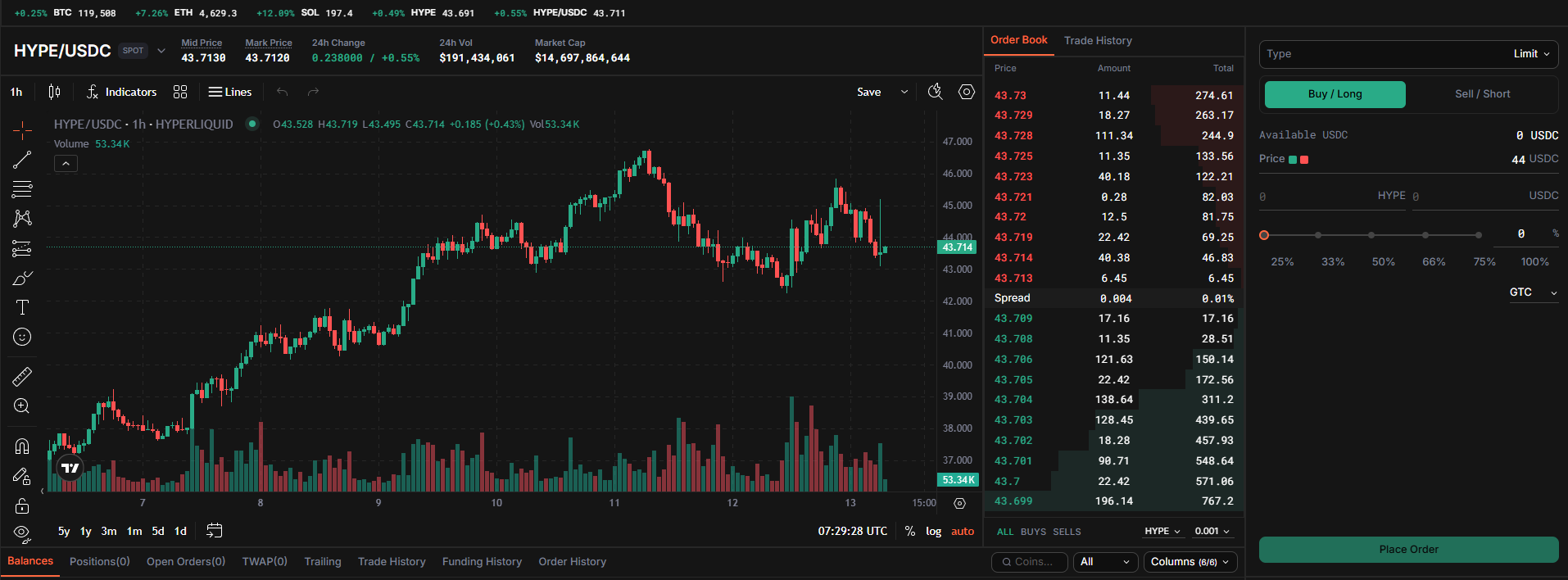Screen dimensions: 1568x580
Task: Toggle magnet mode for drawings
Action: tap(22, 446)
